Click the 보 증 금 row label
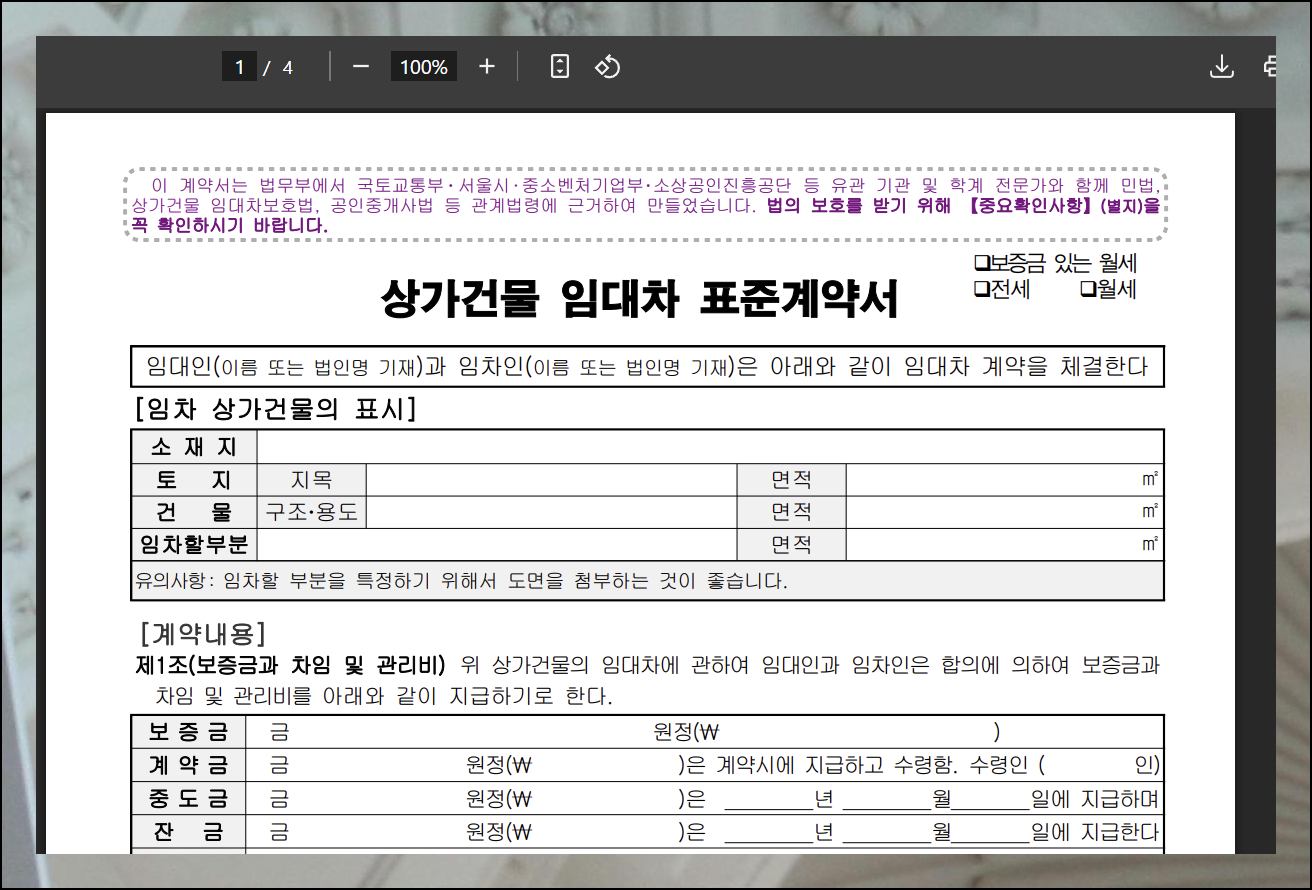 pos(188,732)
